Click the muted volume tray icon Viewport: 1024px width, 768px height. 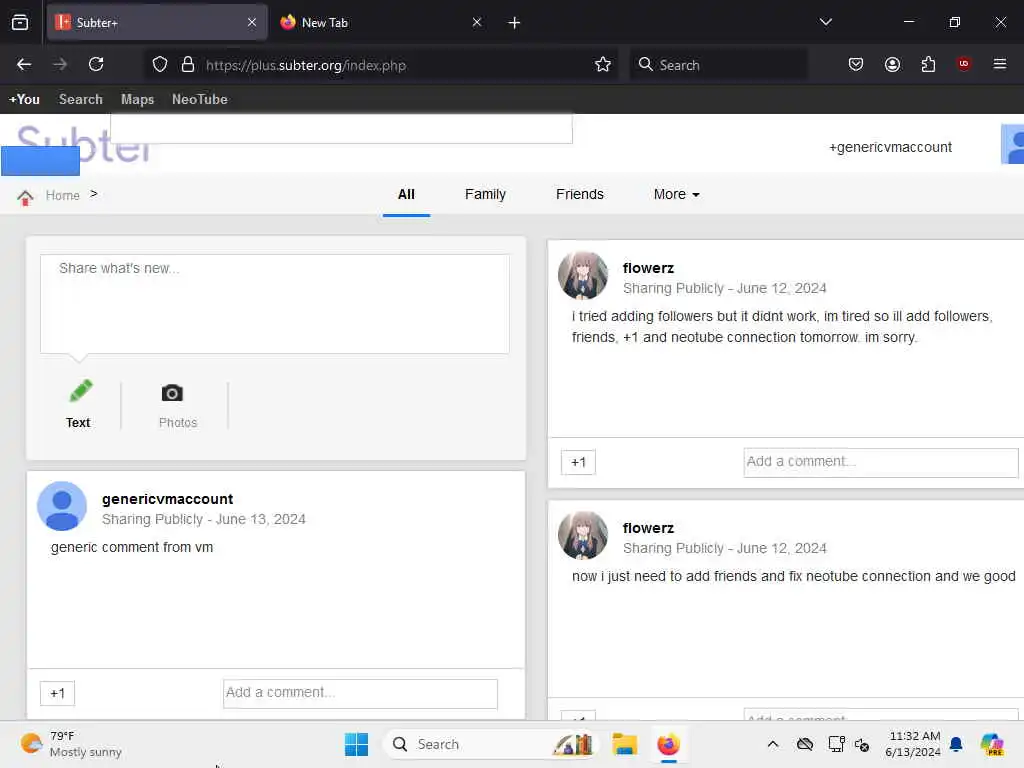pos(862,744)
